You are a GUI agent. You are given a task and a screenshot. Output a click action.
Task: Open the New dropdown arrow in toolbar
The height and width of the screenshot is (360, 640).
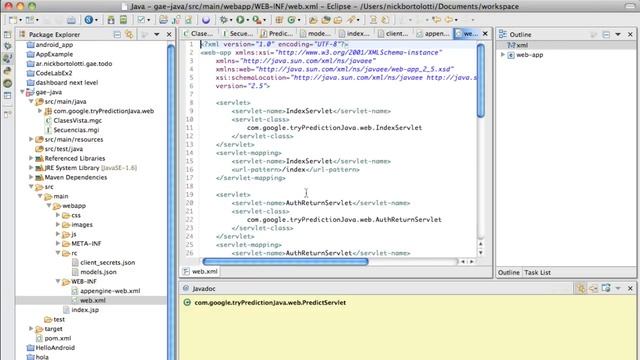pos(20,20)
